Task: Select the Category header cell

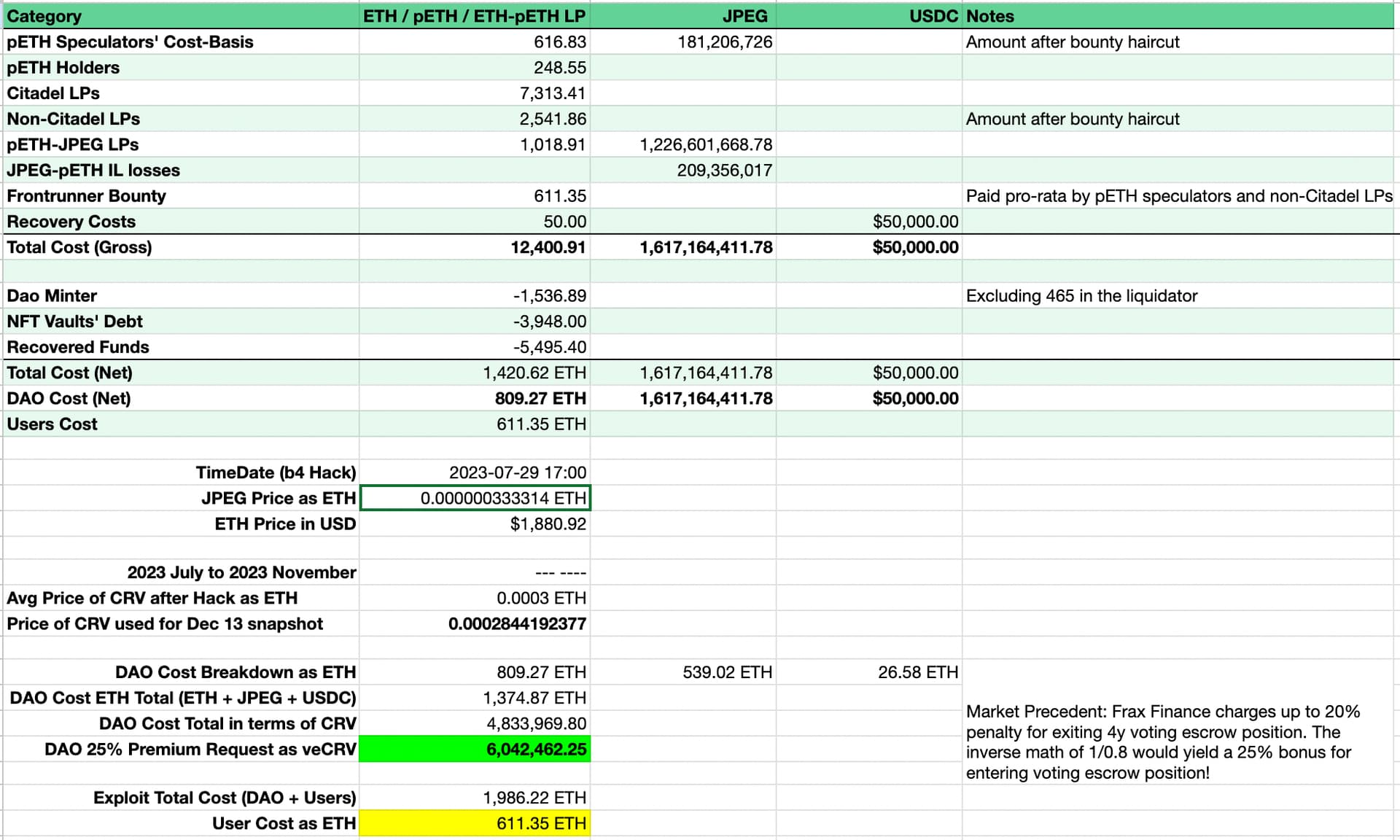Action: (181, 16)
